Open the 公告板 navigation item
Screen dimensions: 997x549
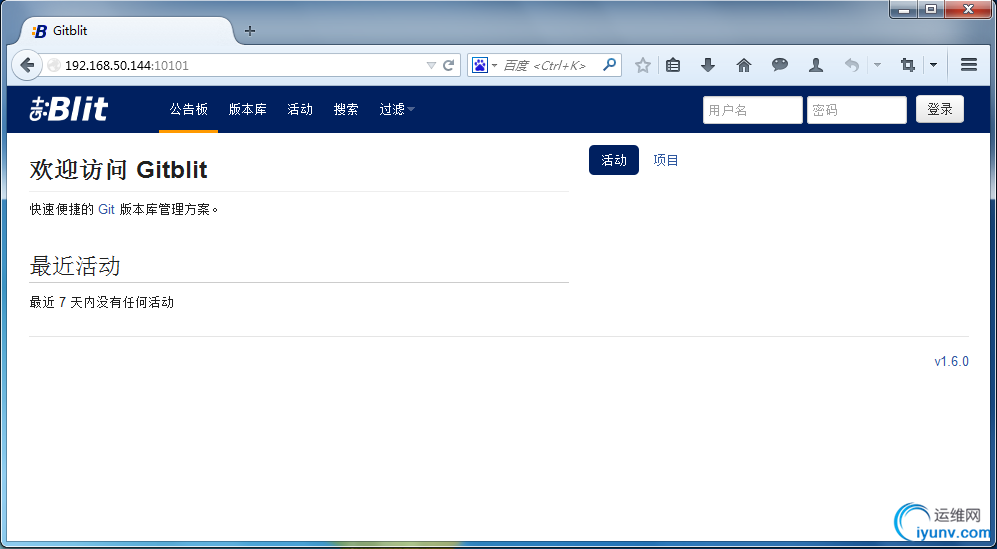click(188, 109)
